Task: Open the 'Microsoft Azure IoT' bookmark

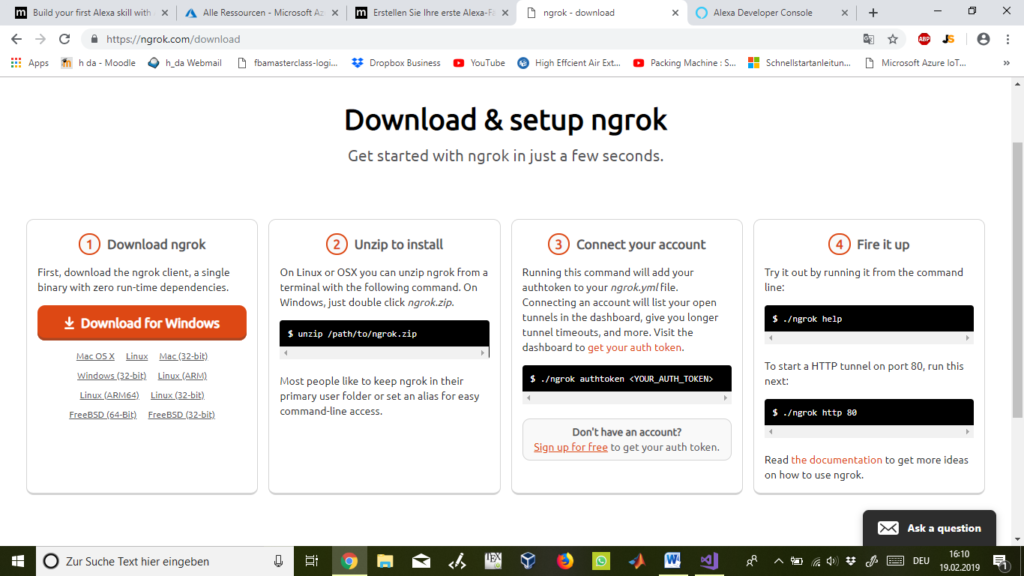Action: click(915, 63)
